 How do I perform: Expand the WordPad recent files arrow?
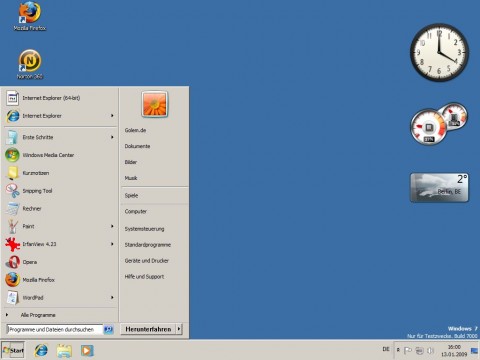pos(112,297)
